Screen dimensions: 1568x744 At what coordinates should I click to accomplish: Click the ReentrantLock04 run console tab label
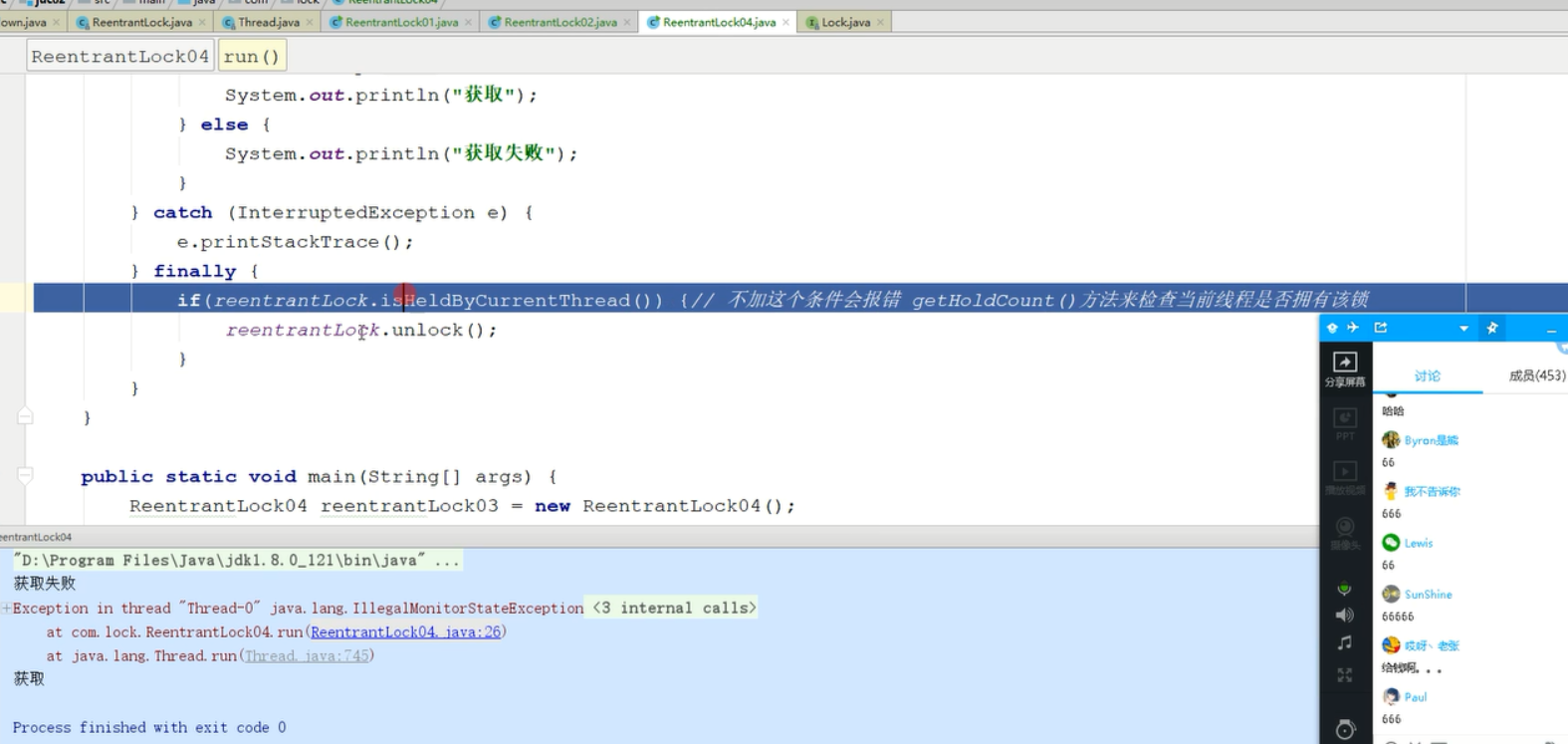point(36,537)
